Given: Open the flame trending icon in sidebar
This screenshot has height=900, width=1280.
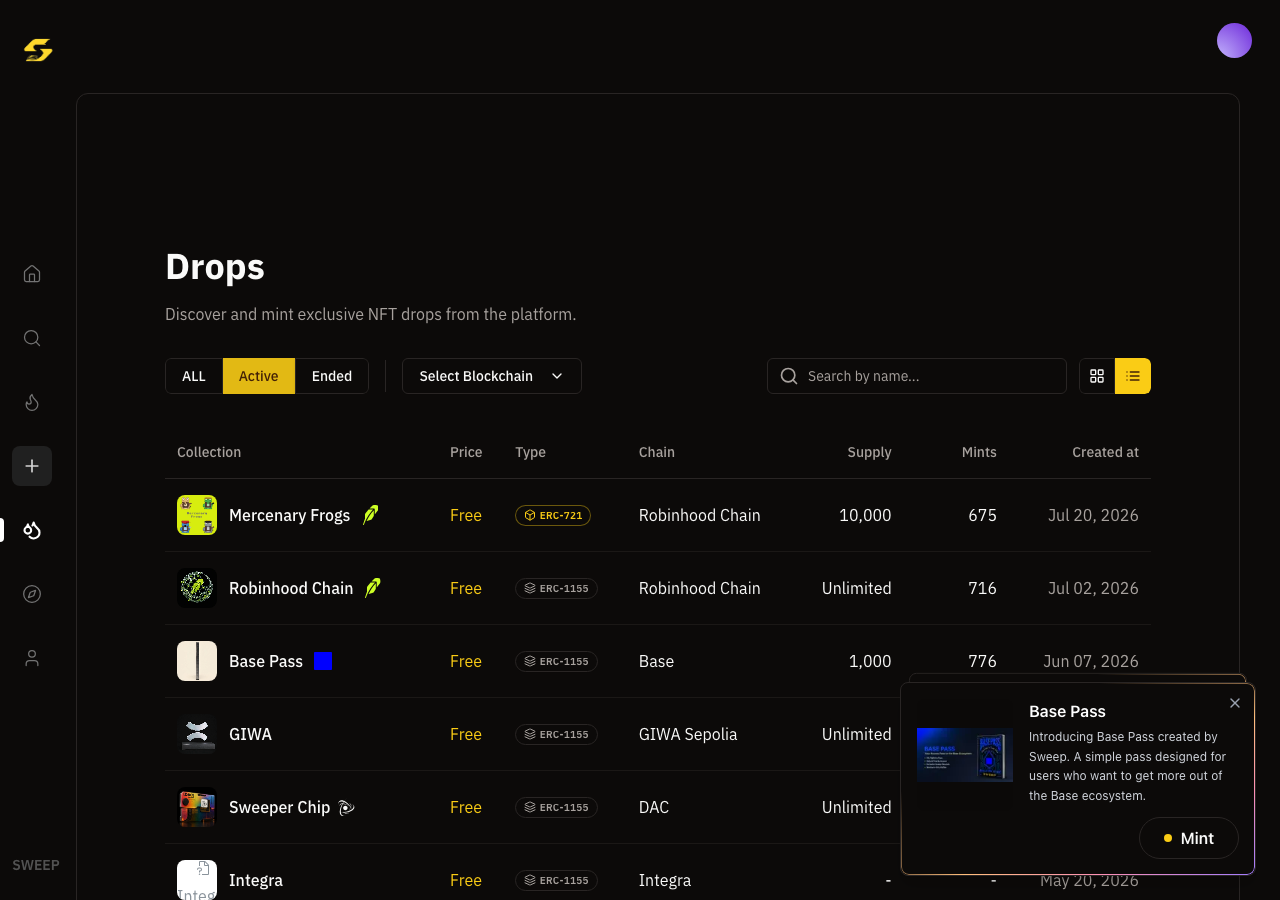Looking at the screenshot, I should click(x=32, y=402).
